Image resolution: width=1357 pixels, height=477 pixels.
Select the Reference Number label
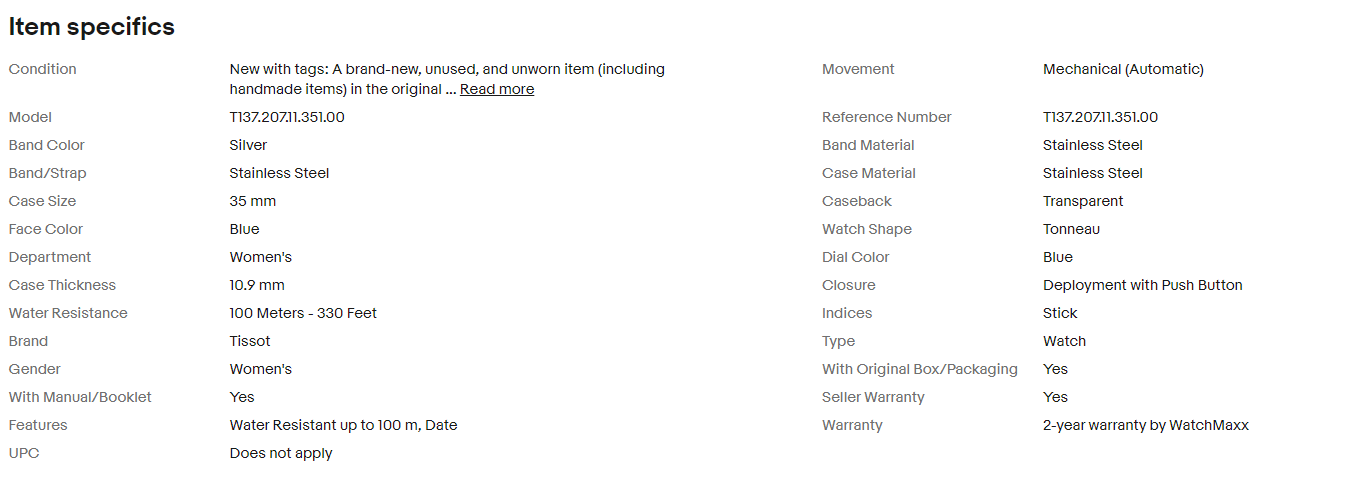tap(886, 117)
